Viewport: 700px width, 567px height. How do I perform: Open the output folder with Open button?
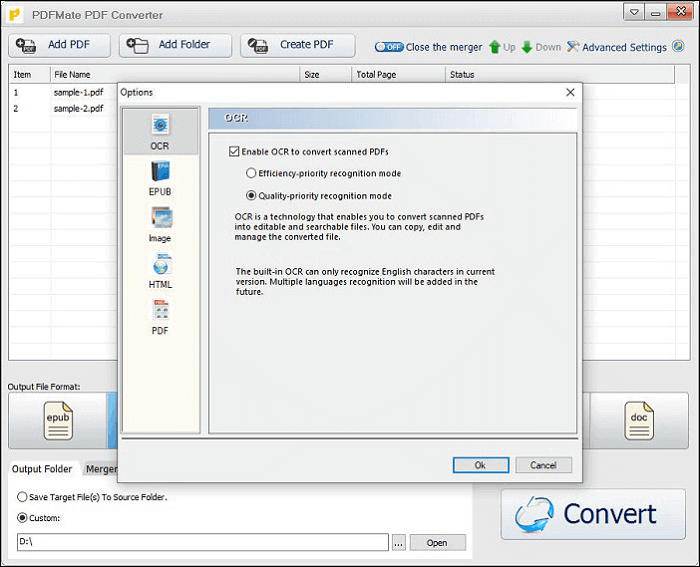(438, 542)
